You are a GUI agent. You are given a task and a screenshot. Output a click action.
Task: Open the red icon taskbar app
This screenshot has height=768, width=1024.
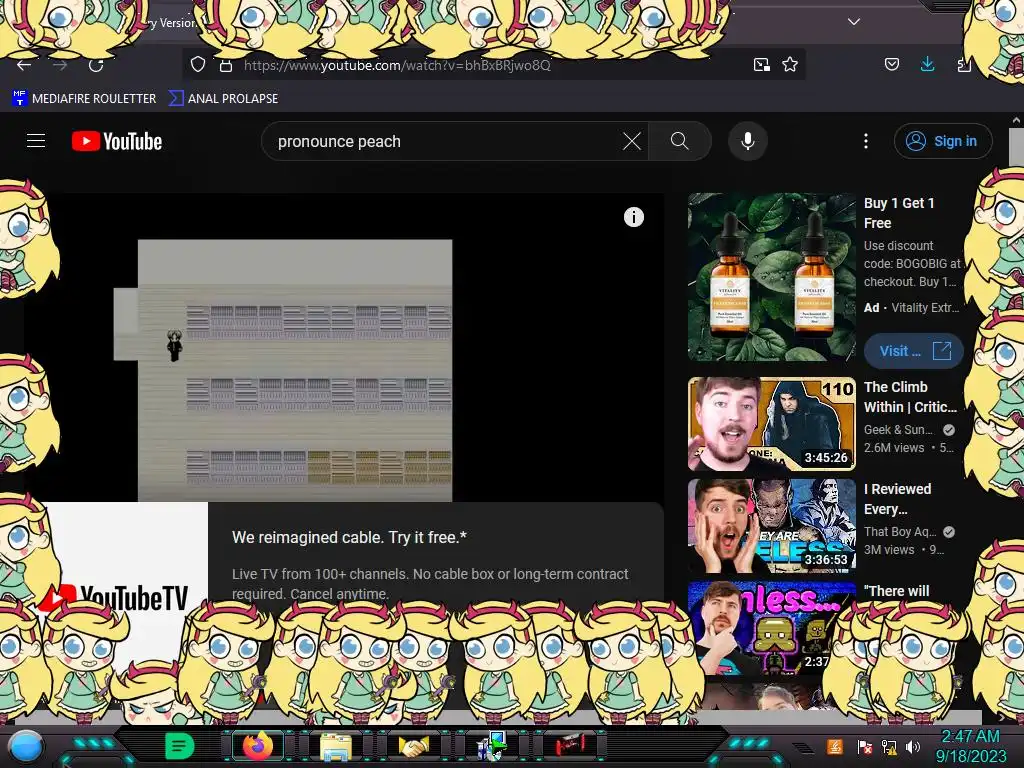pos(569,745)
